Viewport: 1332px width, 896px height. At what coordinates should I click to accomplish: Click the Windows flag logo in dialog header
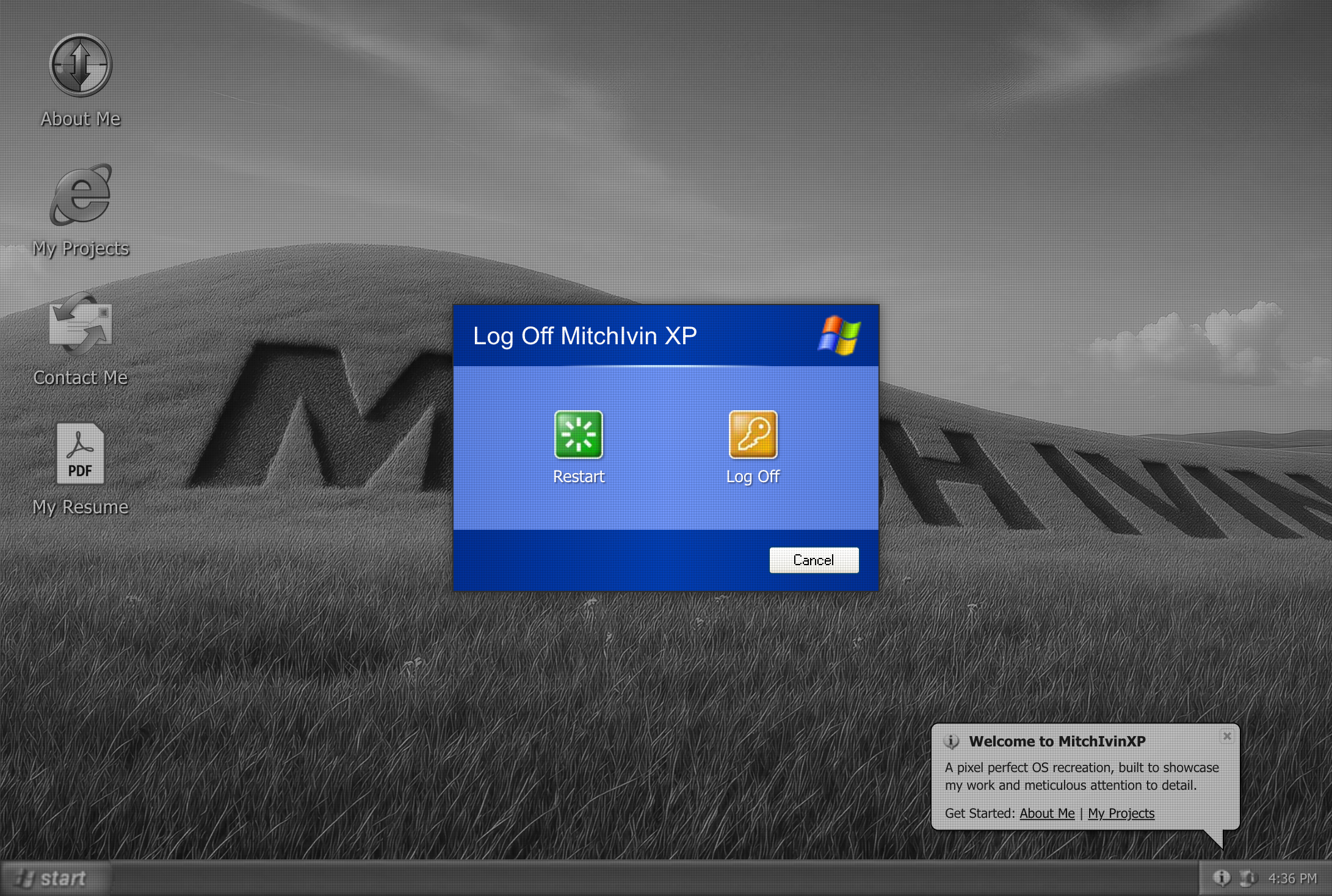click(839, 335)
